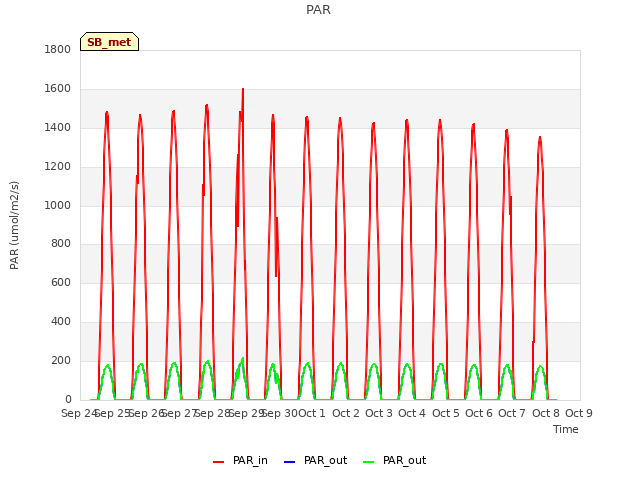Click the 800 y-axis tick label
Screen dimensions: 640x480
(61, 244)
